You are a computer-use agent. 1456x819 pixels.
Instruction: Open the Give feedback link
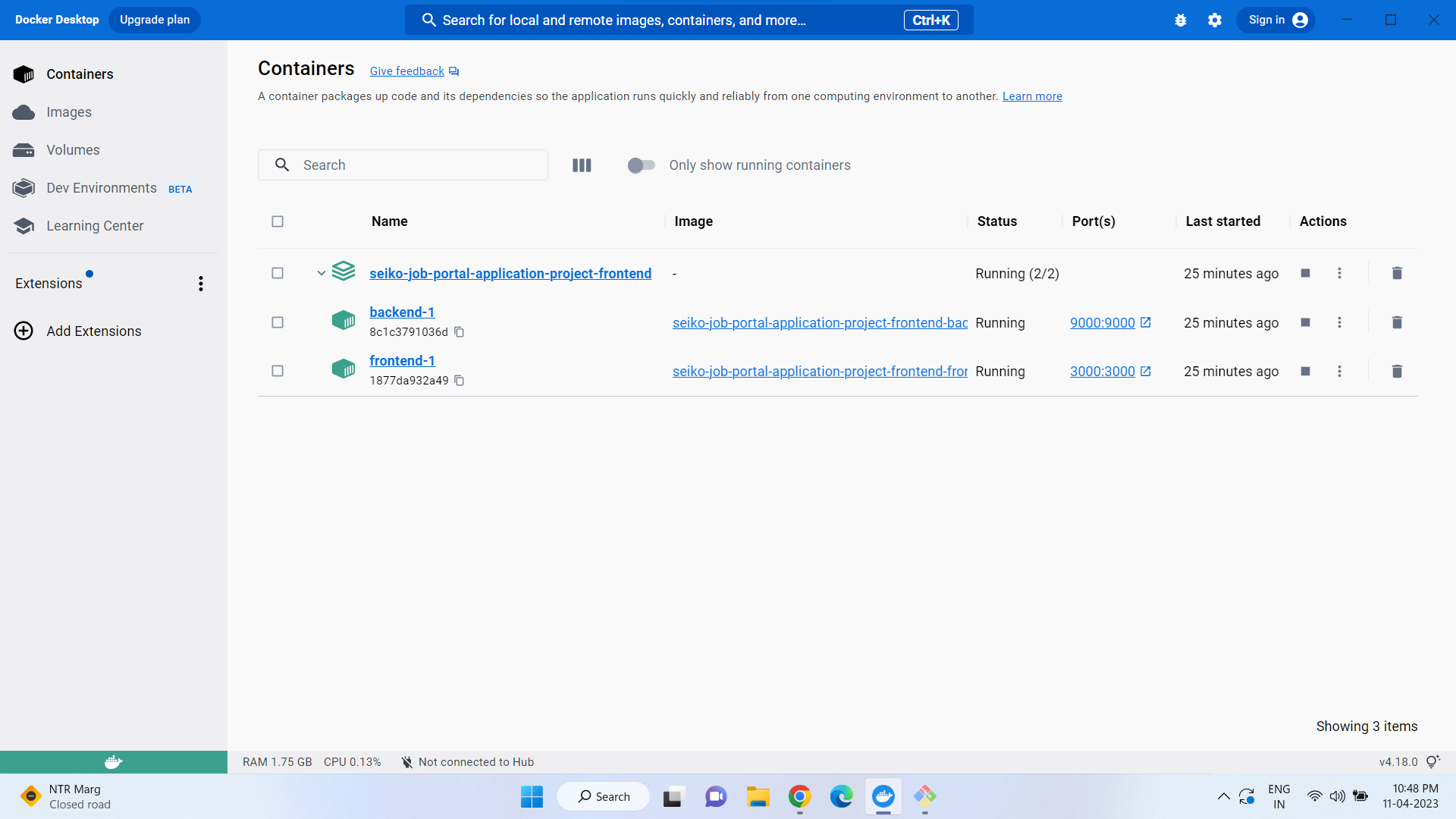pos(406,71)
